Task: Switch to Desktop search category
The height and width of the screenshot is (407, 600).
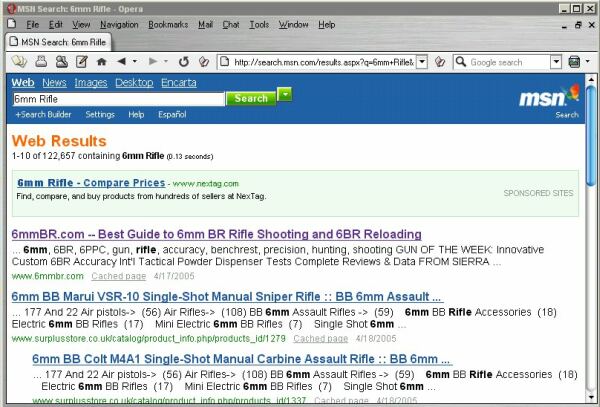Action: [x=134, y=83]
